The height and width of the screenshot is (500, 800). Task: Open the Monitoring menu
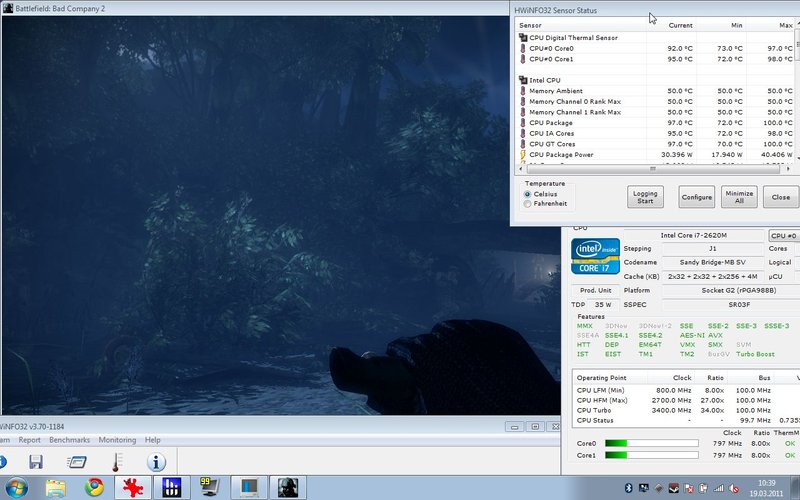pos(117,440)
